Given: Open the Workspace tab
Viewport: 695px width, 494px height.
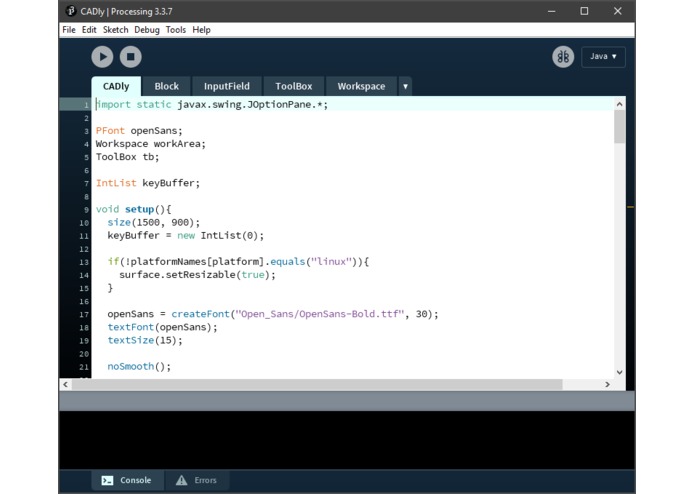Looking at the screenshot, I should coord(361,86).
